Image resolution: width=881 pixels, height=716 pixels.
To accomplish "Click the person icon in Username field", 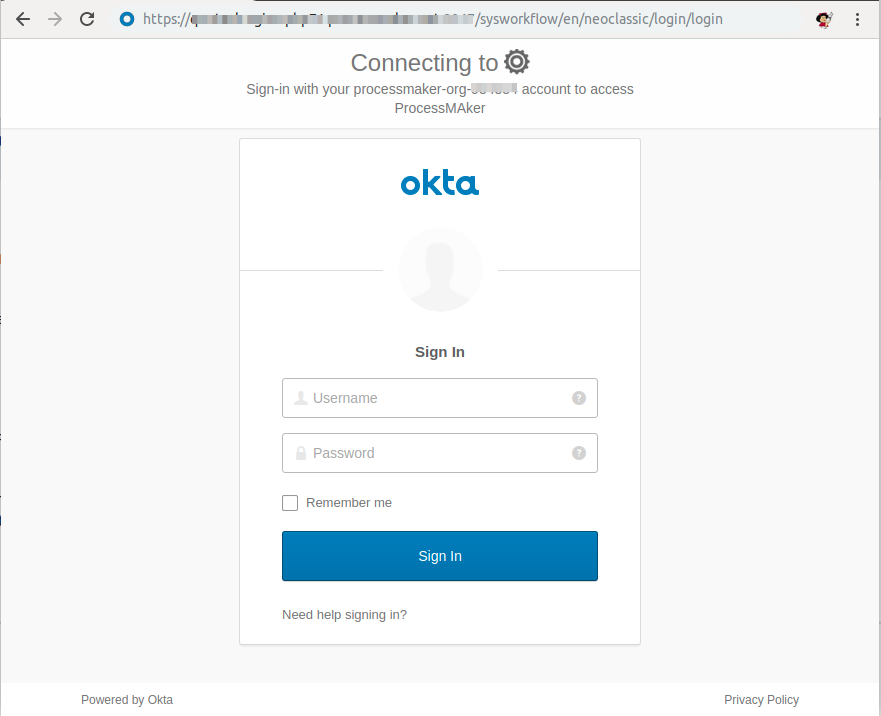I will point(300,398).
